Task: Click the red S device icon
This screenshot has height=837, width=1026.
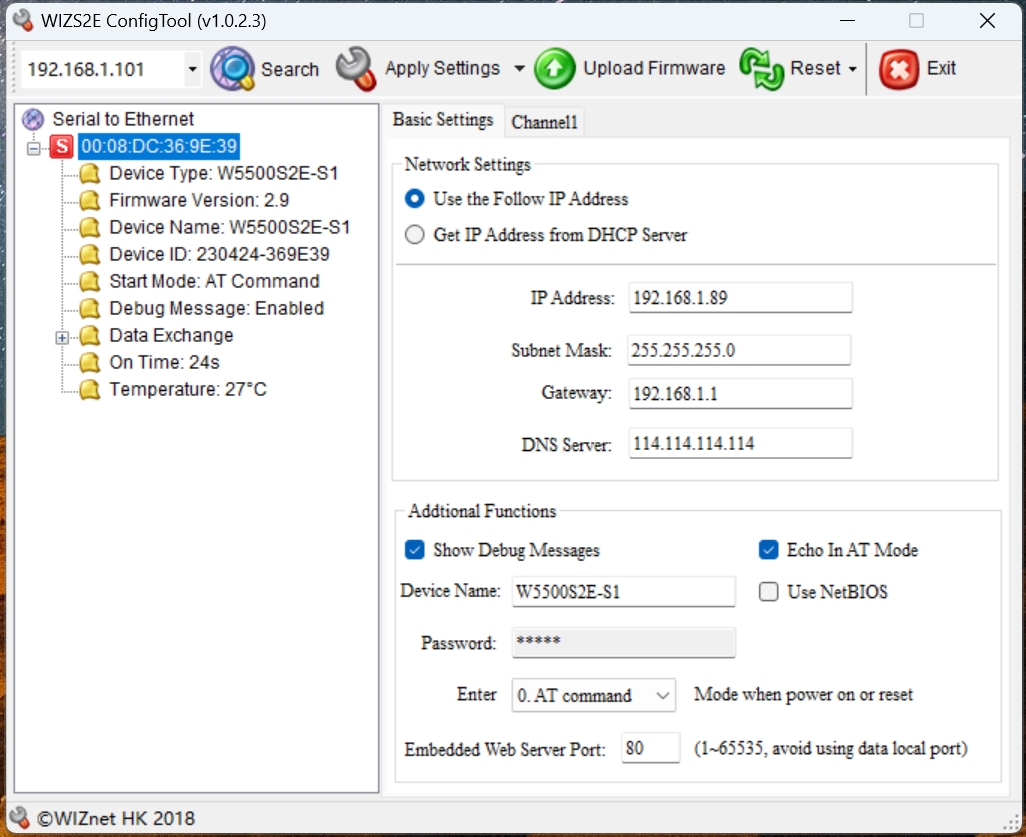Action: [62, 147]
